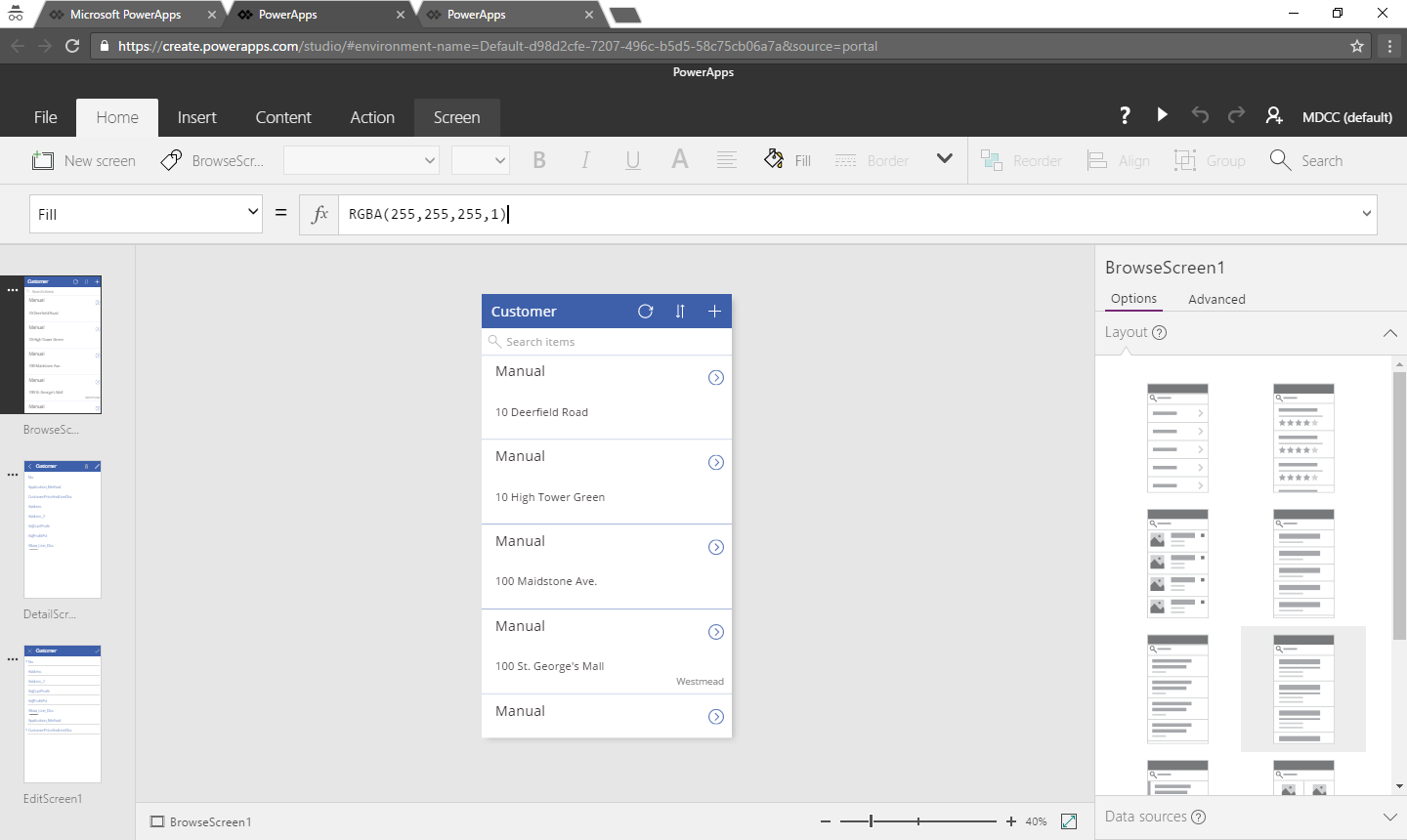The height and width of the screenshot is (840, 1407).
Task: Toggle underline formatting
Action: [633, 160]
